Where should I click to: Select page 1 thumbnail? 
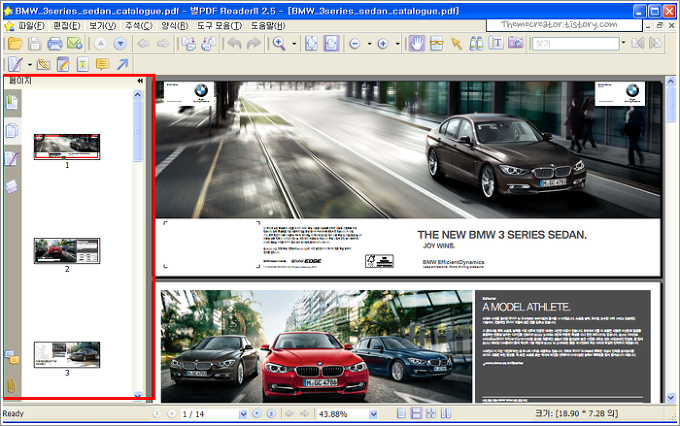click(67, 147)
